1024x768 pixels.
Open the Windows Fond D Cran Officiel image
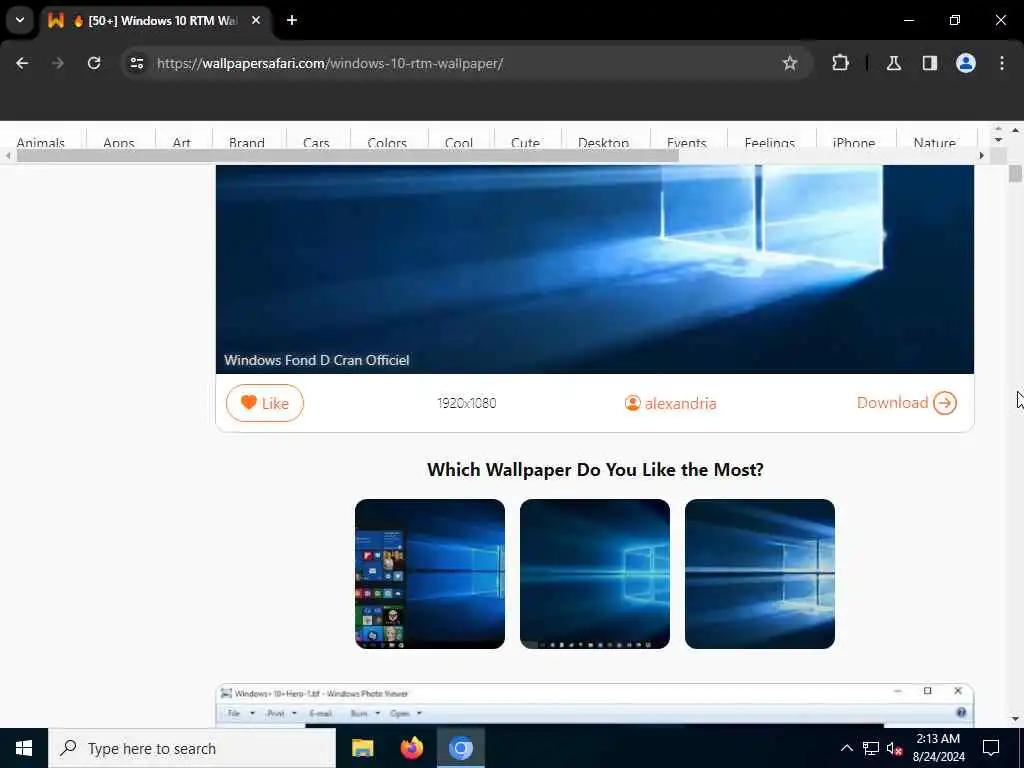(594, 269)
